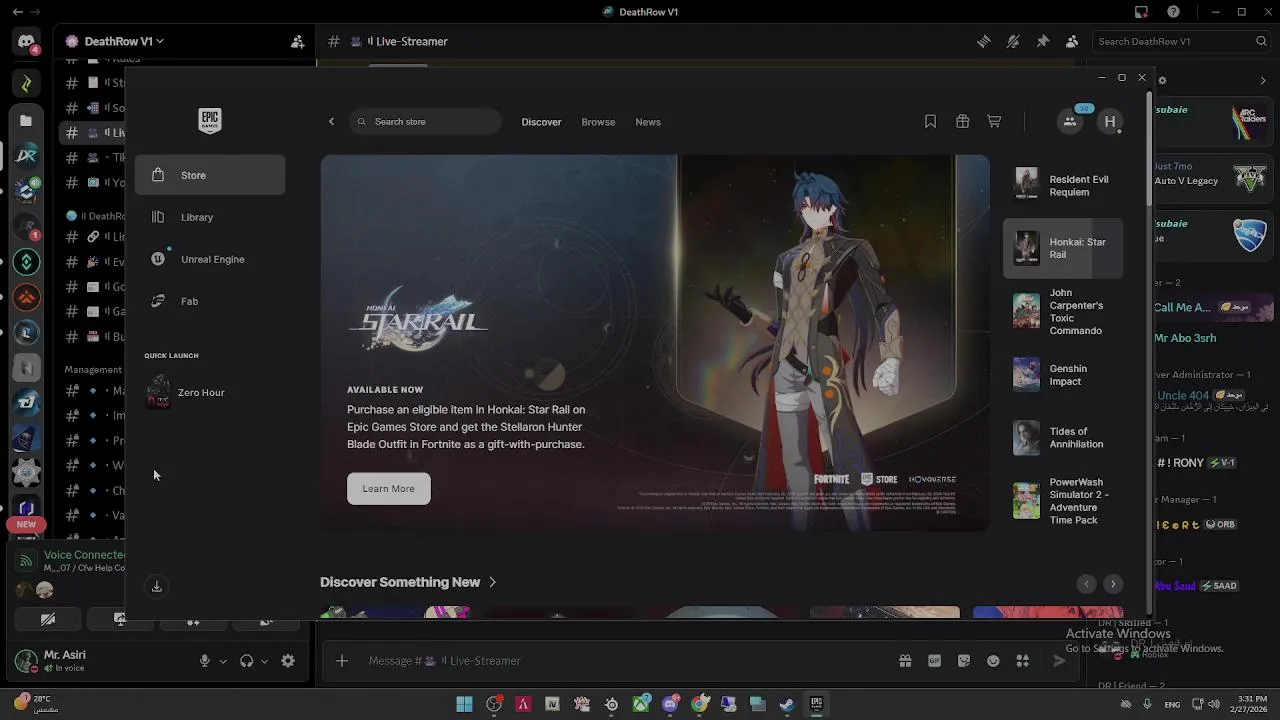Select Honkai: Star Rail in carousel list
Image resolution: width=1280 pixels, height=720 pixels.
pyautogui.click(x=1063, y=248)
